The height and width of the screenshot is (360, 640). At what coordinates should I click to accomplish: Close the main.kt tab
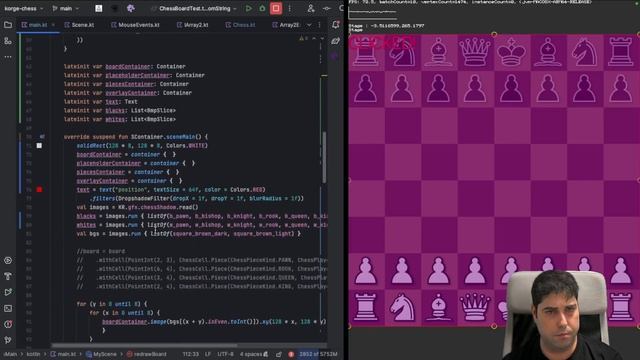tap(53, 25)
